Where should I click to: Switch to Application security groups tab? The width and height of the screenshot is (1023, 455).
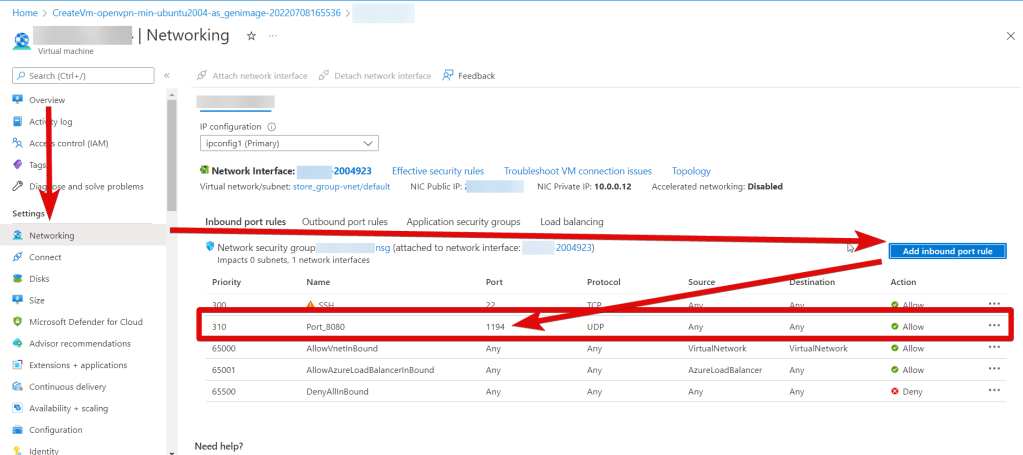pos(463,222)
